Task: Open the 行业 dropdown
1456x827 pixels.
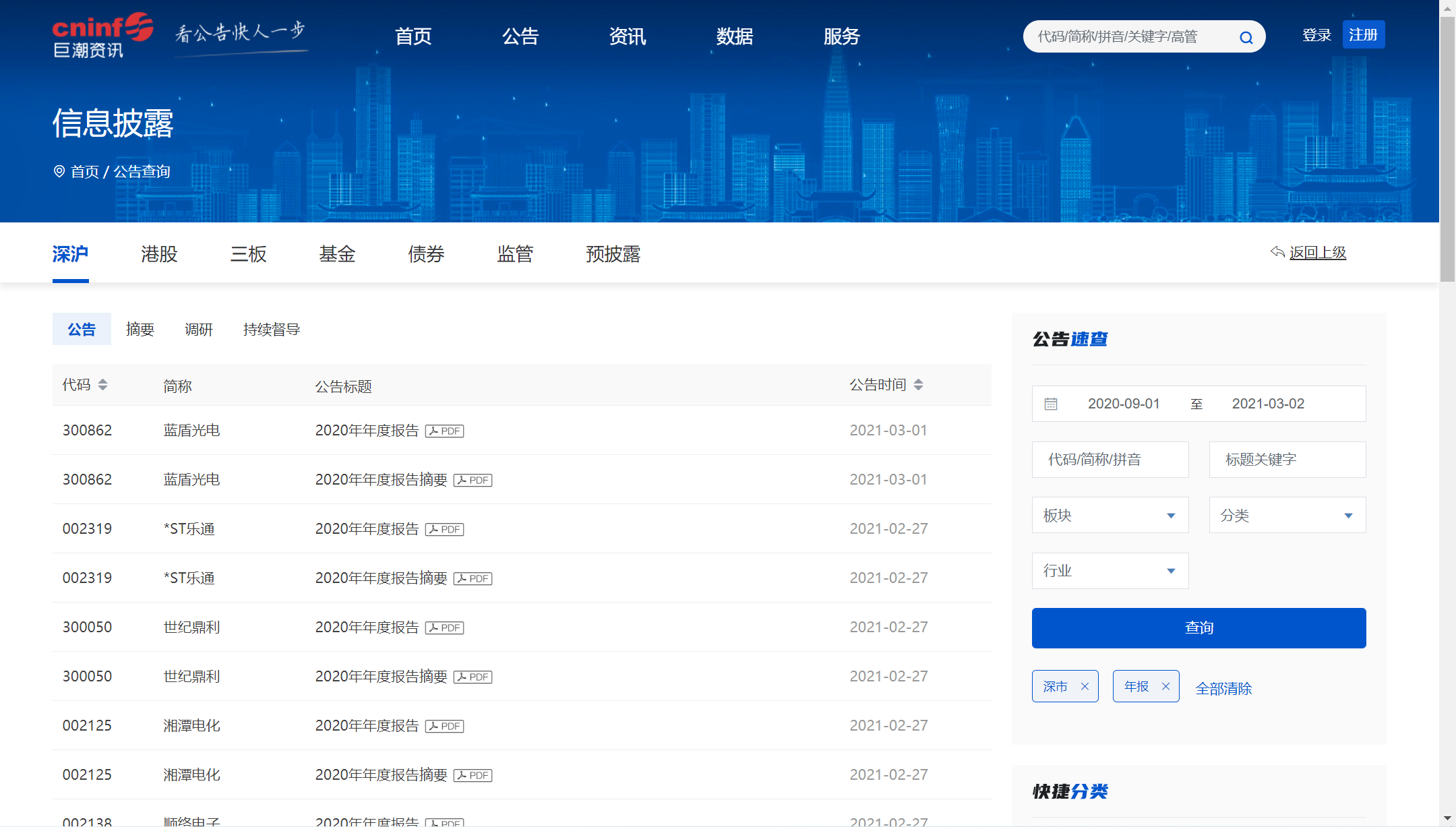Action: coord(1110,571)
